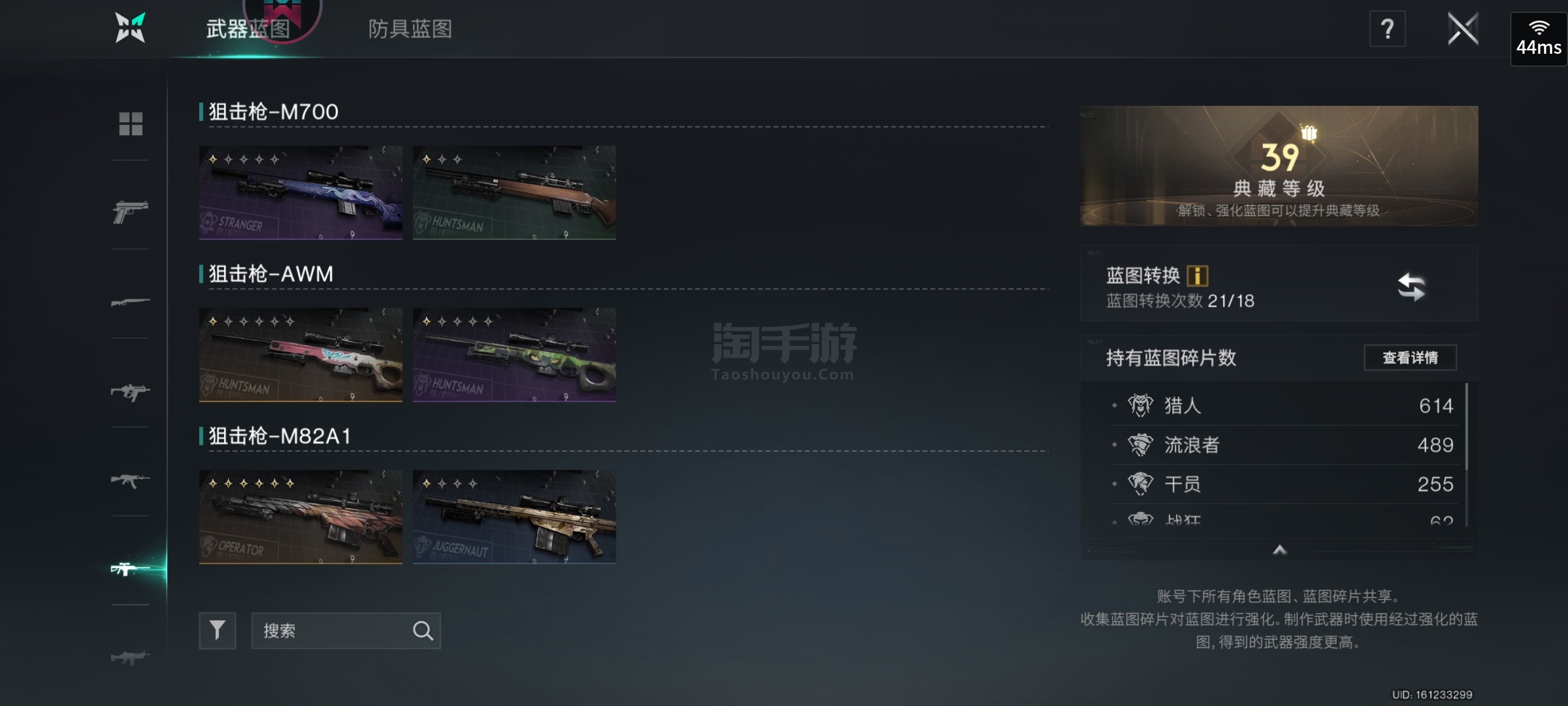
Task: Click the blueprint conversion swap arrows icon
Action: pos(1411,287)
